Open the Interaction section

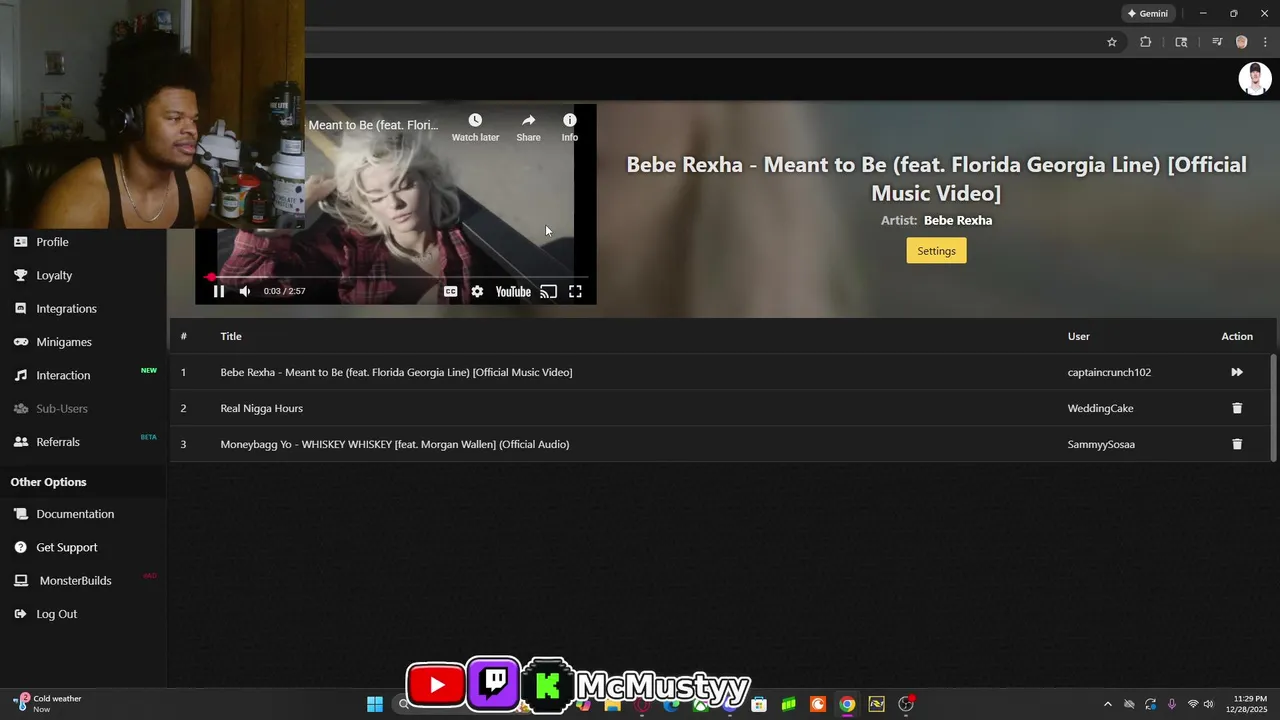pos(63,375)
